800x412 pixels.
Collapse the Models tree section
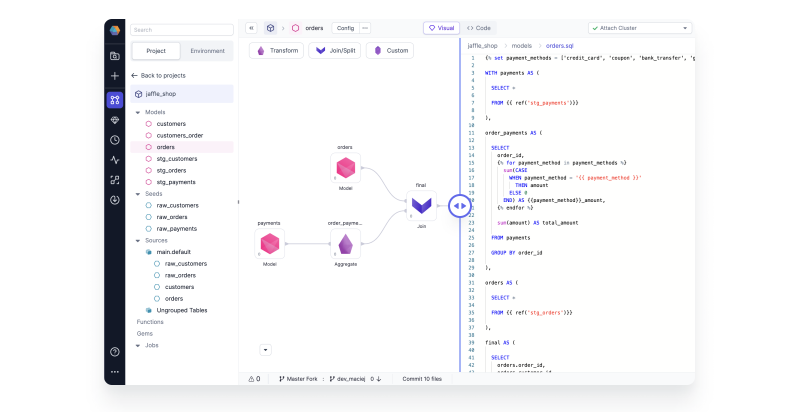click(137, 112)
